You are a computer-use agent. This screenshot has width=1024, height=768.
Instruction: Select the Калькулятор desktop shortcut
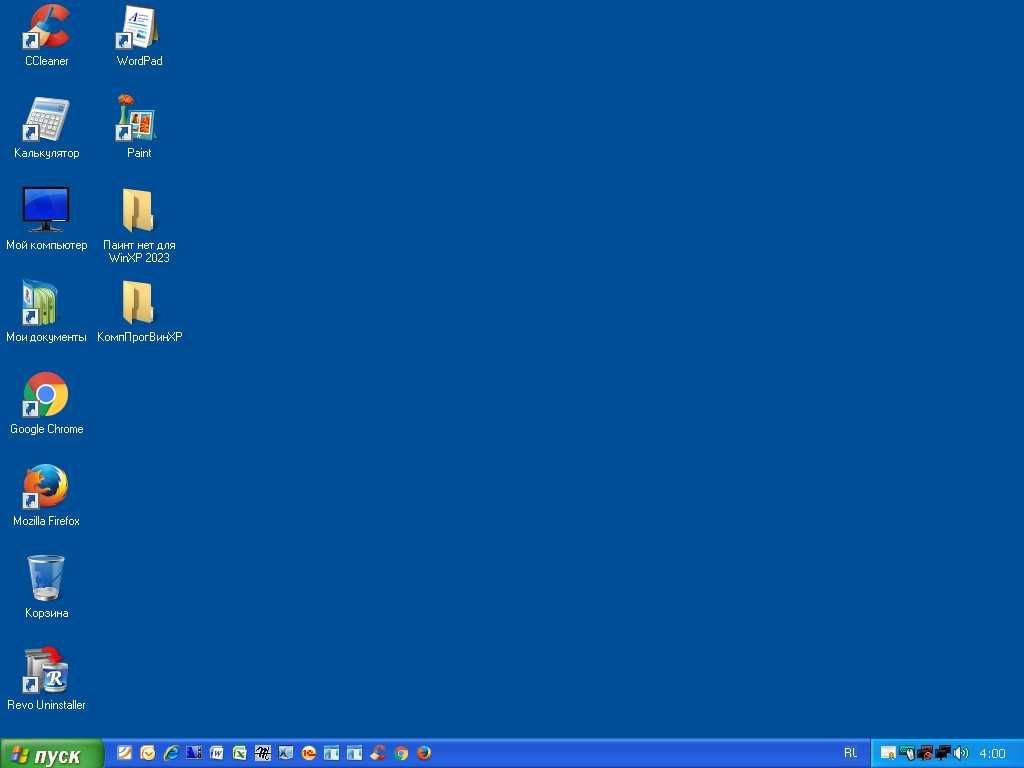pos(46,128)
